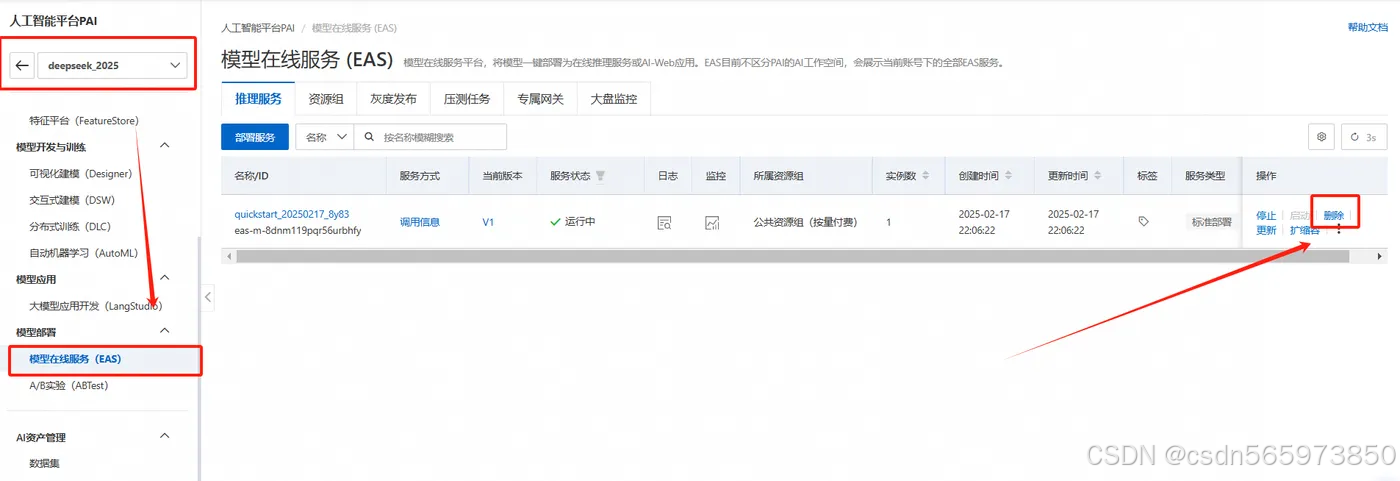Open 特征平台 (FeatureStore) in sidebar
Image resolution: width=1400 pixels, height=481 pixels.
(84, 120)
